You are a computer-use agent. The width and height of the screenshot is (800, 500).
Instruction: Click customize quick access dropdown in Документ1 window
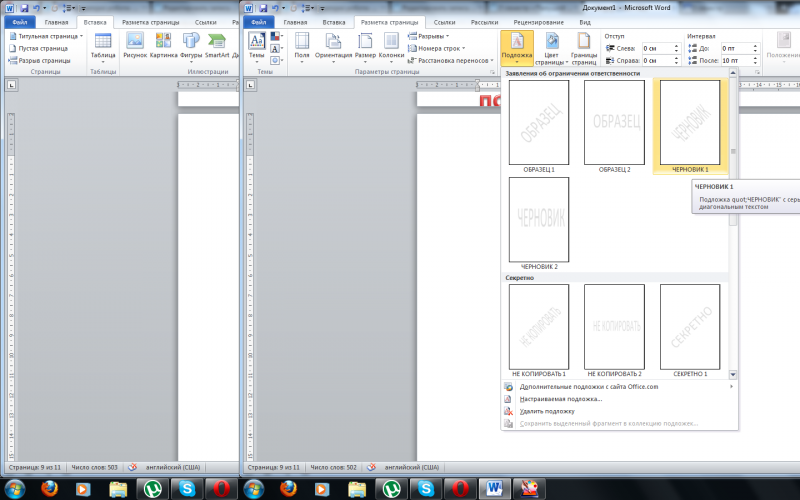322,8
